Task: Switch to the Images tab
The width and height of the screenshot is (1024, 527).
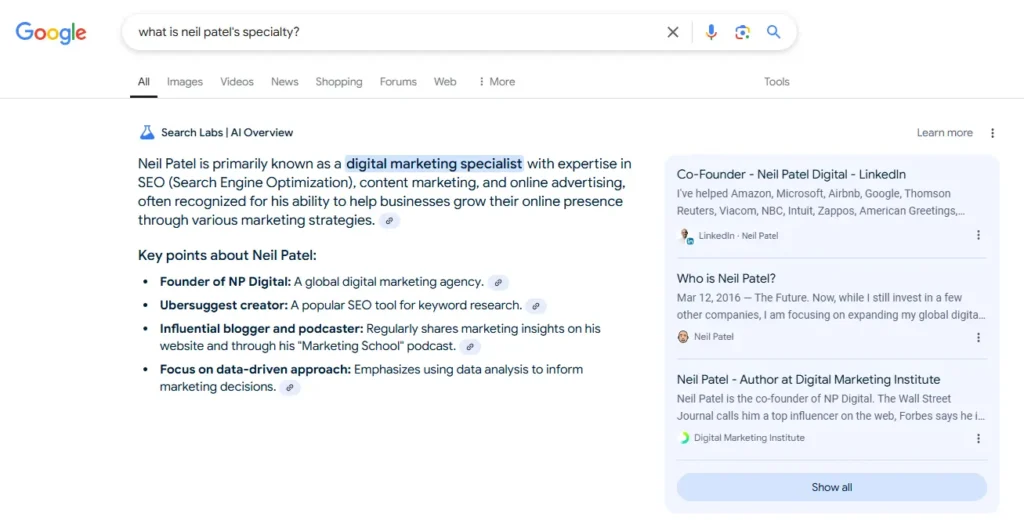Action: pos(185,82)
